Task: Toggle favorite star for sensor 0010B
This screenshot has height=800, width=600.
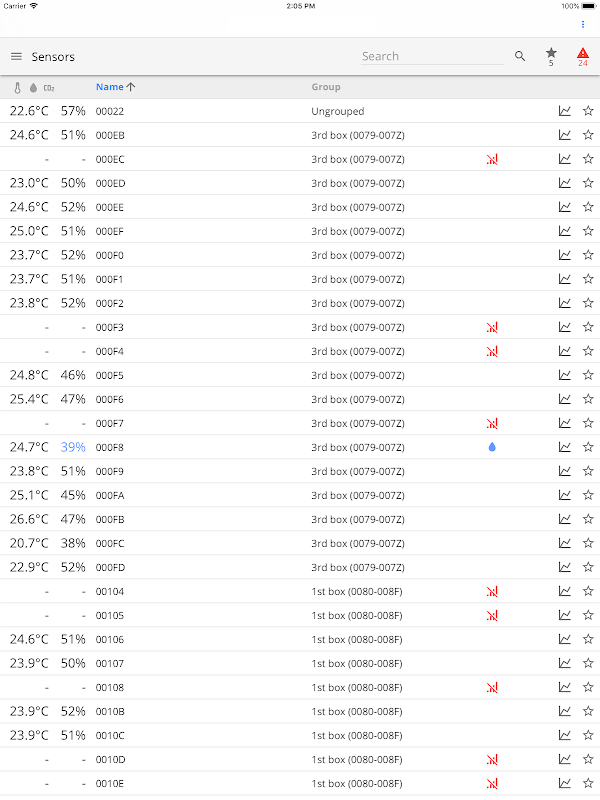Action: [x=588, y=711]
